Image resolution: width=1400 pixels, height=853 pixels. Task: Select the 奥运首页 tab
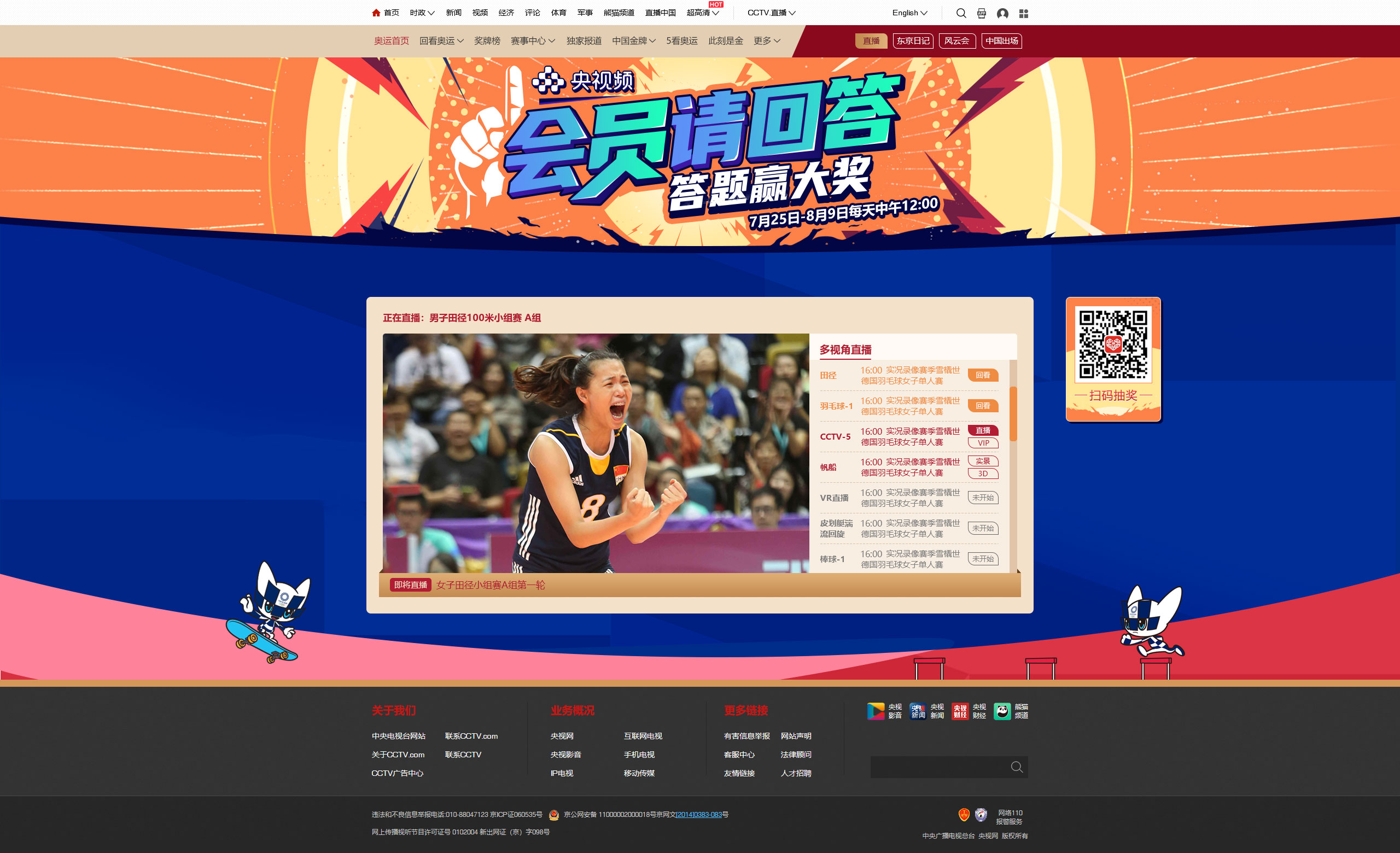tap(392, 41)
